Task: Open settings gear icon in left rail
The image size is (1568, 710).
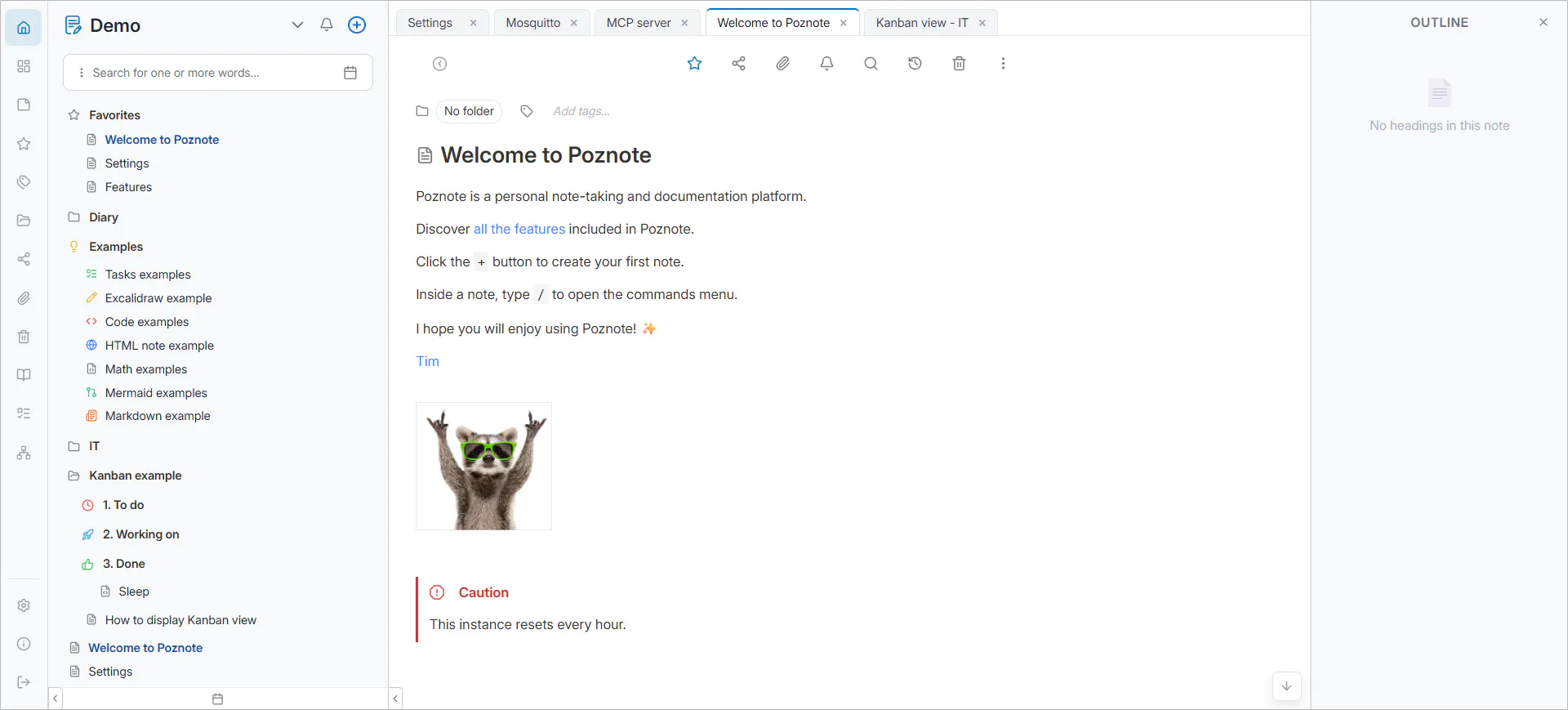Action: click(x=24, y=605)
